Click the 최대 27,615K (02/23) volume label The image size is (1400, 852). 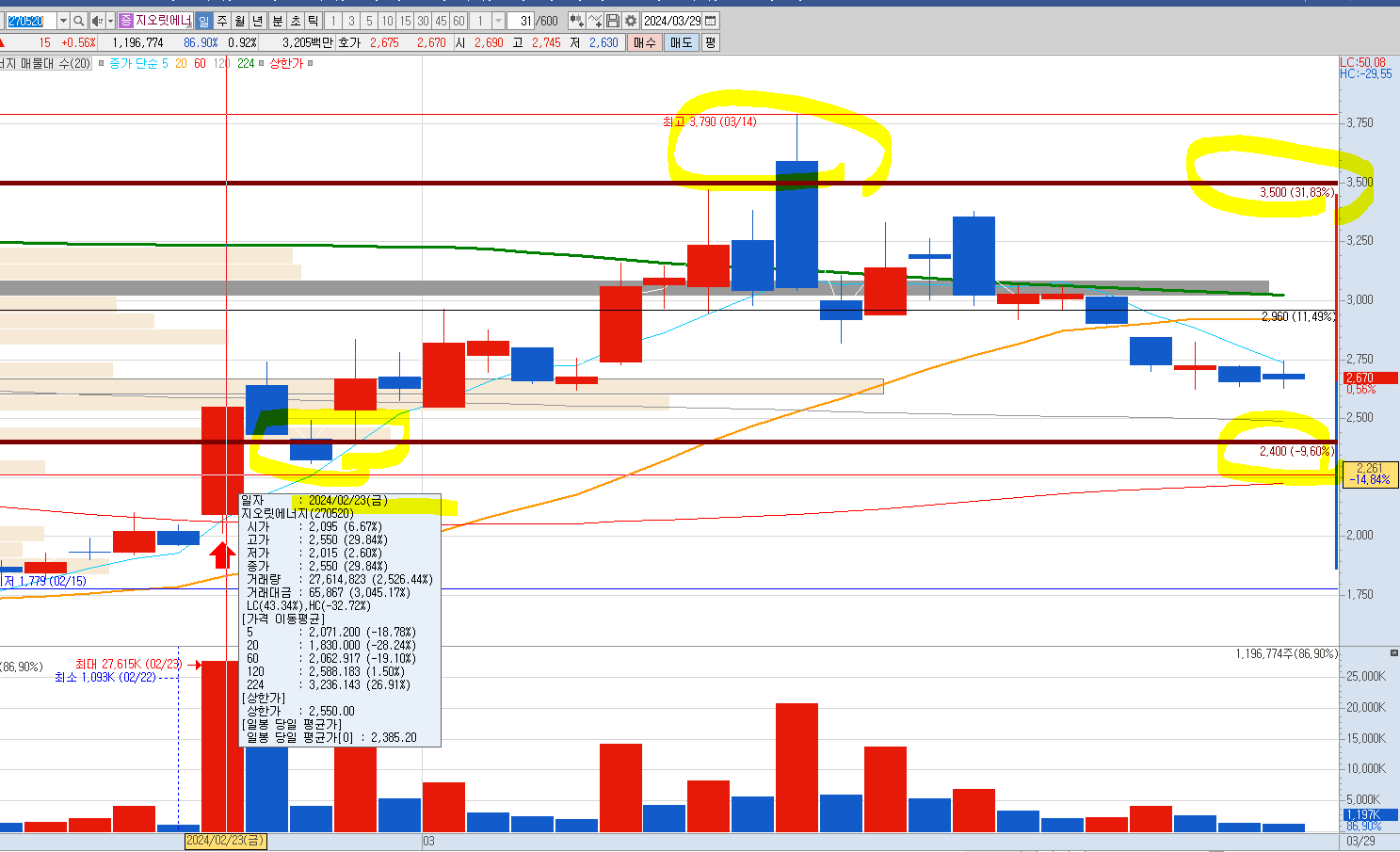(129, 664)
